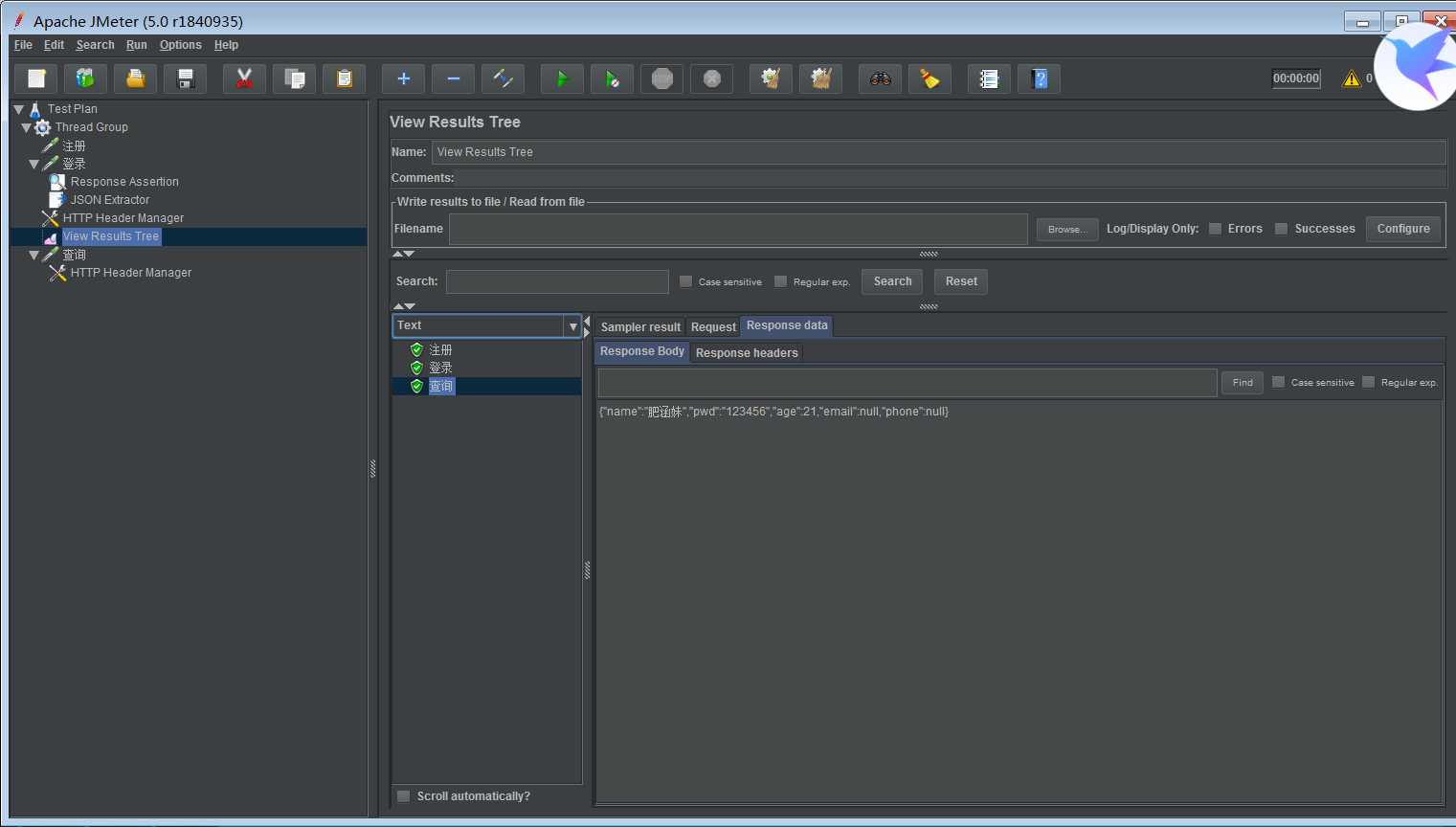Image resolution: width=1456 pixels, height=827 pixels.
Task: Open the File menu
Action: click(23, 45)
